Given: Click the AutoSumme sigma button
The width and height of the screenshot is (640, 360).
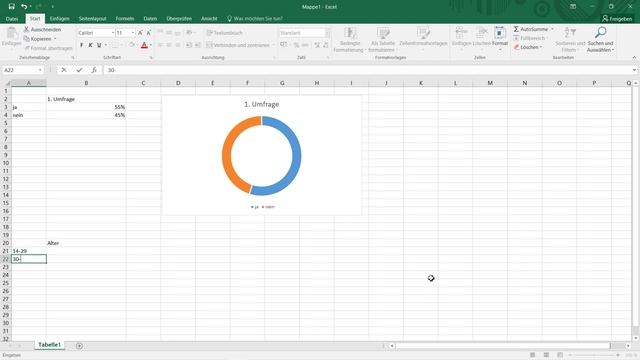Looking at the screenshot, I should click(531, 29).
